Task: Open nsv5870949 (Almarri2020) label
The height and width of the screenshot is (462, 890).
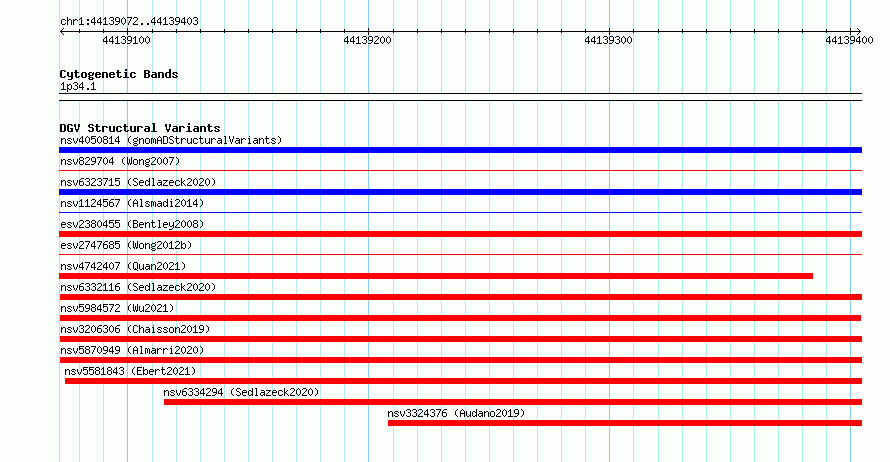Action: pyautogui.click(x=132, y=350)
